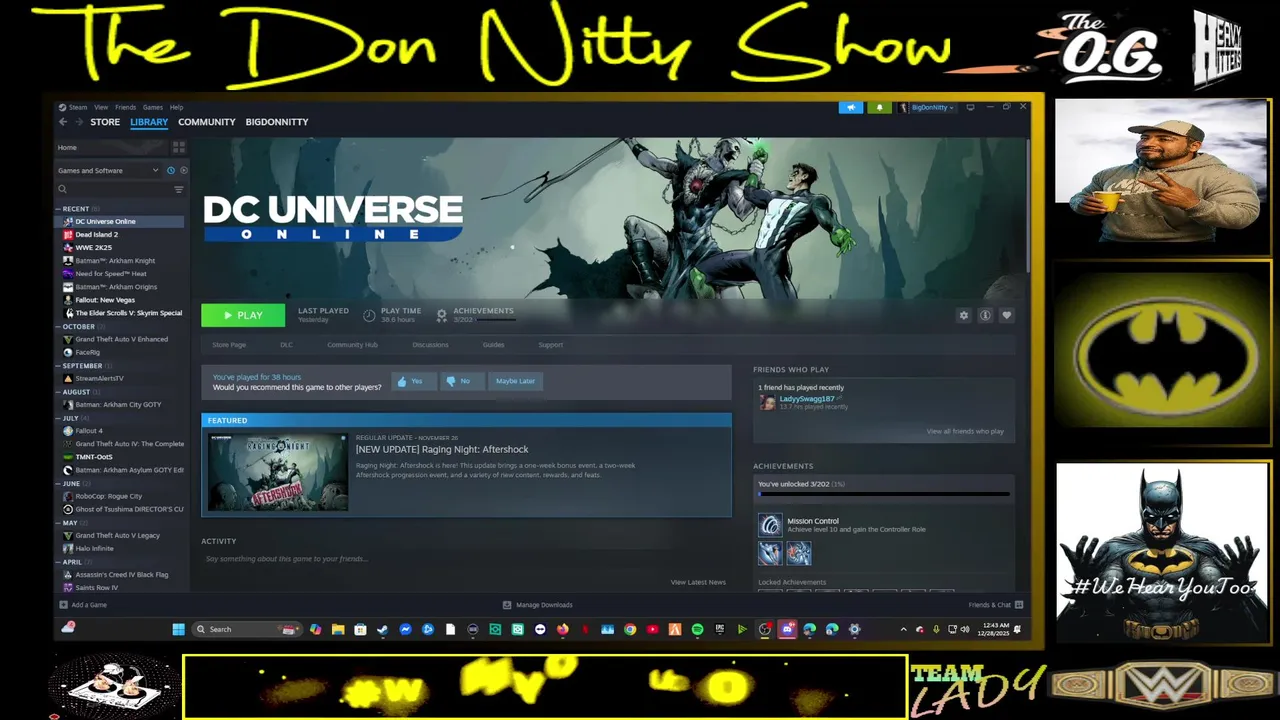Select Dead Island 2 in library

(96, 234)
